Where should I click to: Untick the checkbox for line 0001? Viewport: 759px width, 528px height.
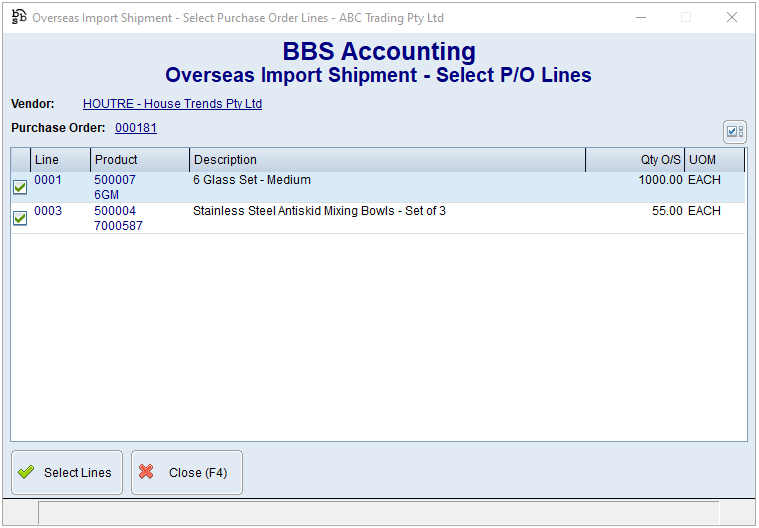[20, 187]
